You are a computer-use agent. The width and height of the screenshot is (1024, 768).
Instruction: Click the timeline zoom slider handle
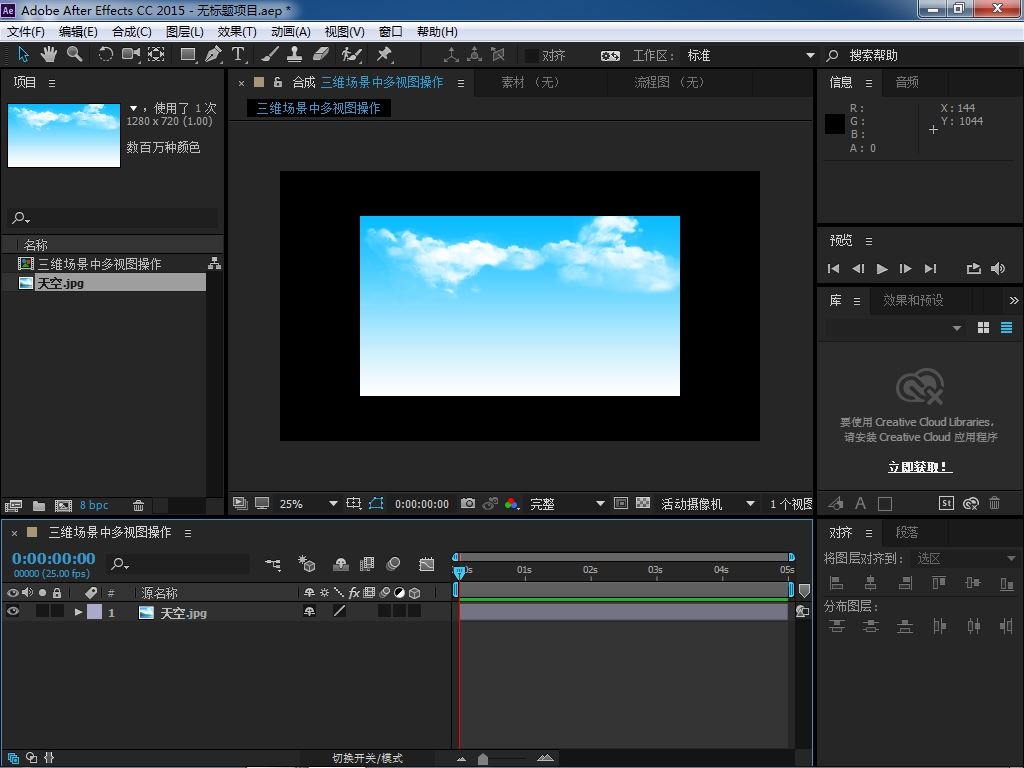(x=483, y=759)
